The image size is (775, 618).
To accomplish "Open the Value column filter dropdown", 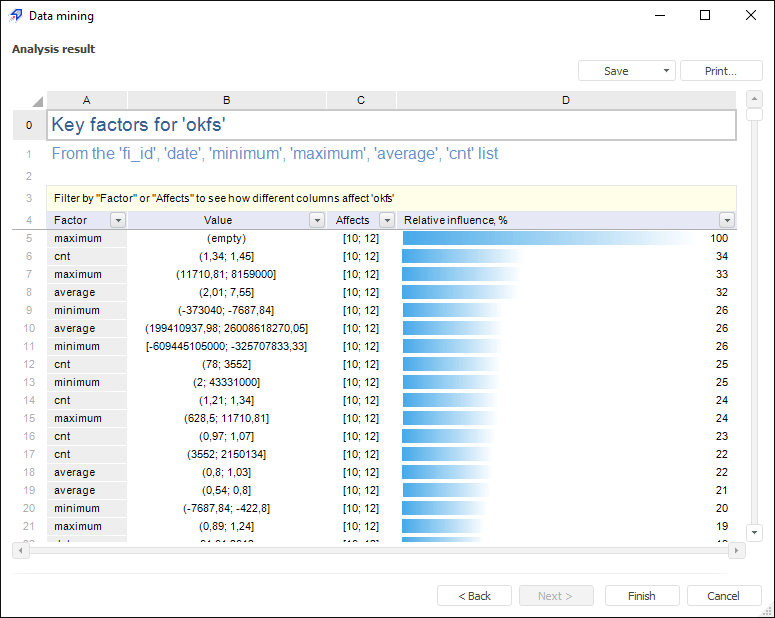I will pos(317,220).
